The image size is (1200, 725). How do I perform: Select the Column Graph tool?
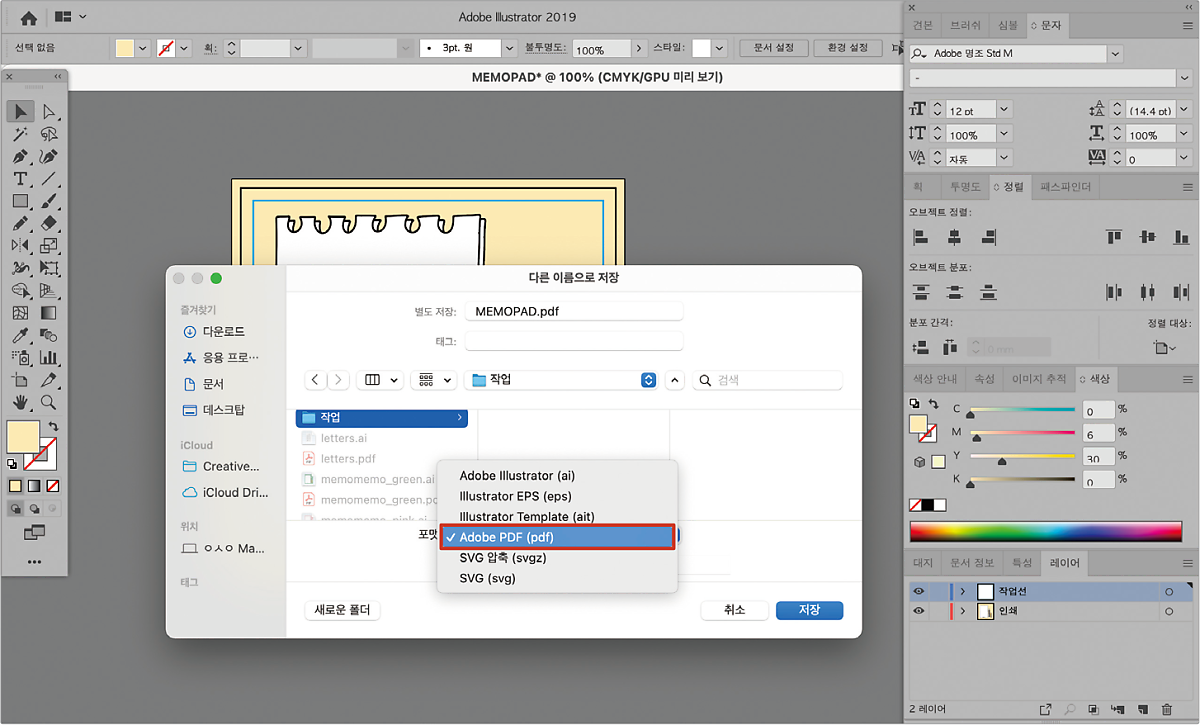[48, 357]
